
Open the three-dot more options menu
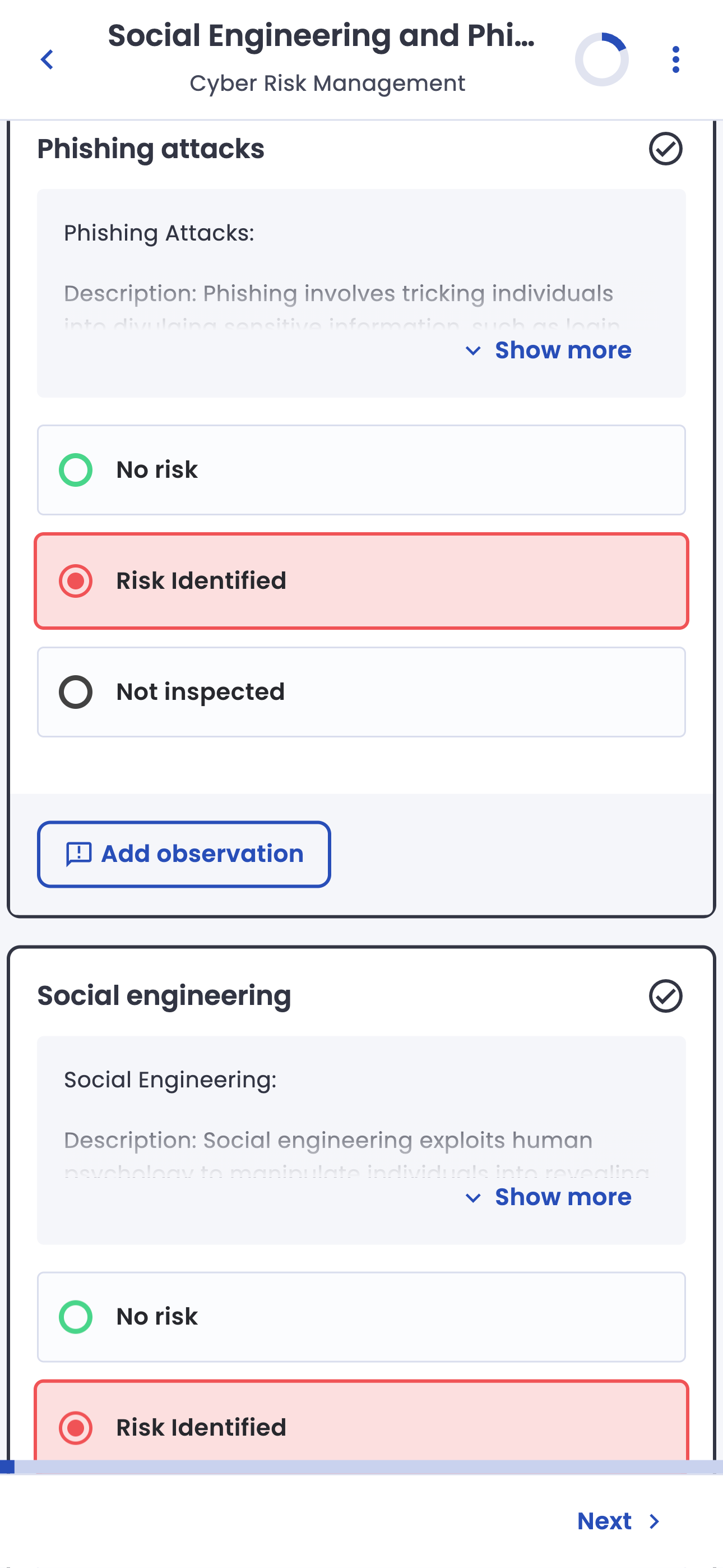click(675, 59)
